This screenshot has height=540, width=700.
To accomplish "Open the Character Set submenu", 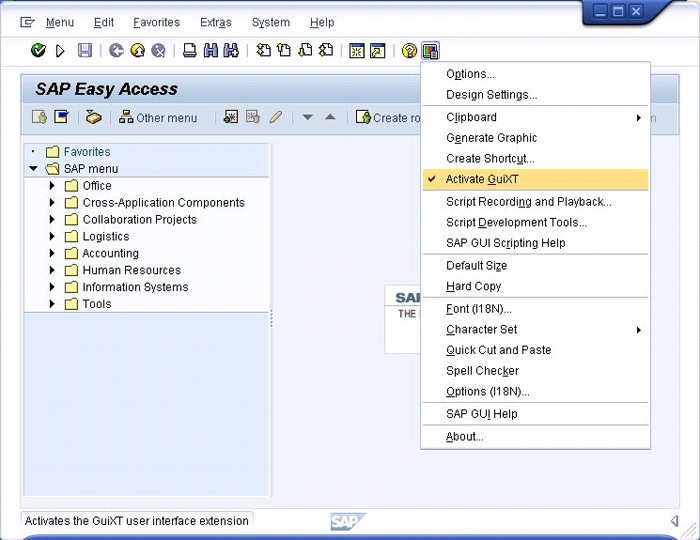I will click(x=535, y=330).
